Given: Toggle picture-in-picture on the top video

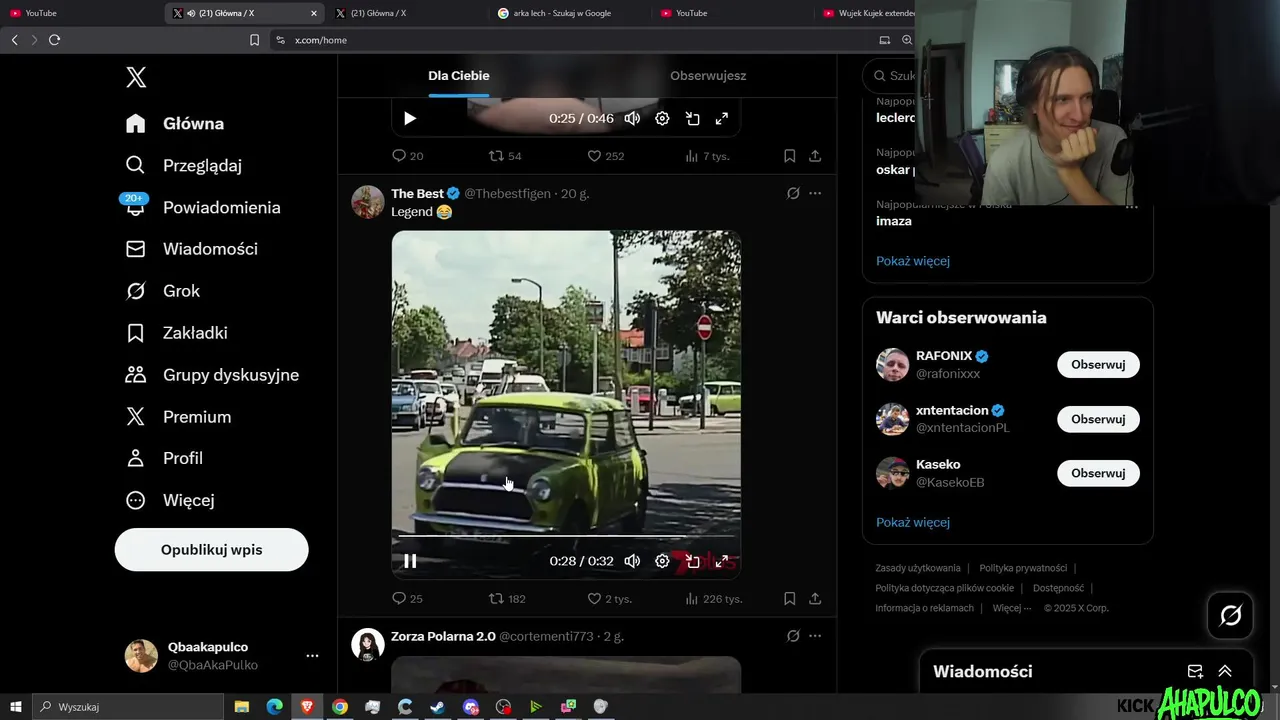Looking at the screenshot, I should pyautogui.click(x=692, y=118).
